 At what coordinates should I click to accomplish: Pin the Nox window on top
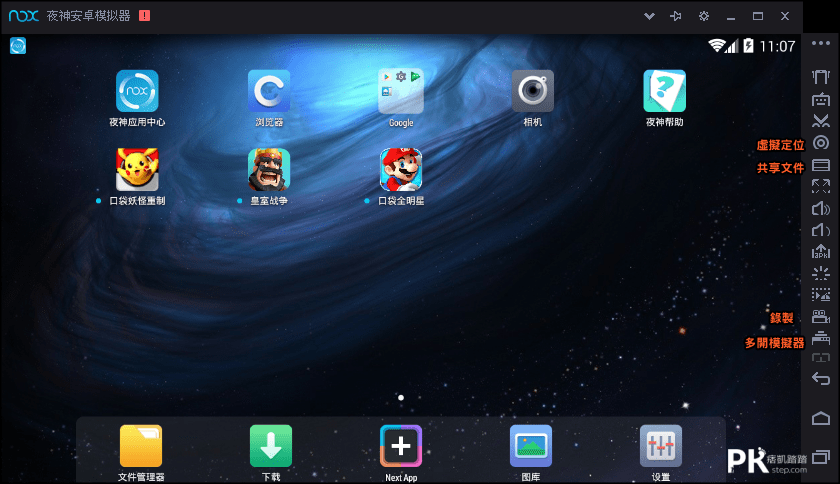[x=676, y=16]
